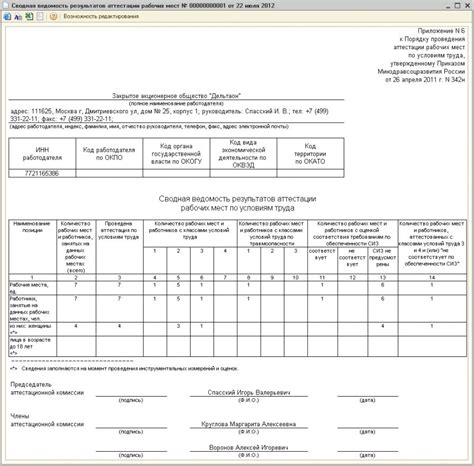Click the footnote 'Сведения заполняются на момент проведения'

(x=130, y=369)
